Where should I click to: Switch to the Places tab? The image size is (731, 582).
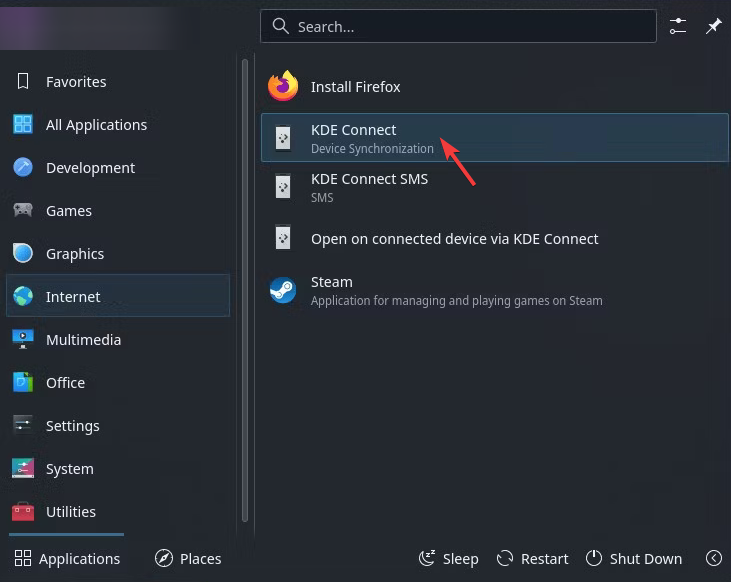click(x=188, y=558)
